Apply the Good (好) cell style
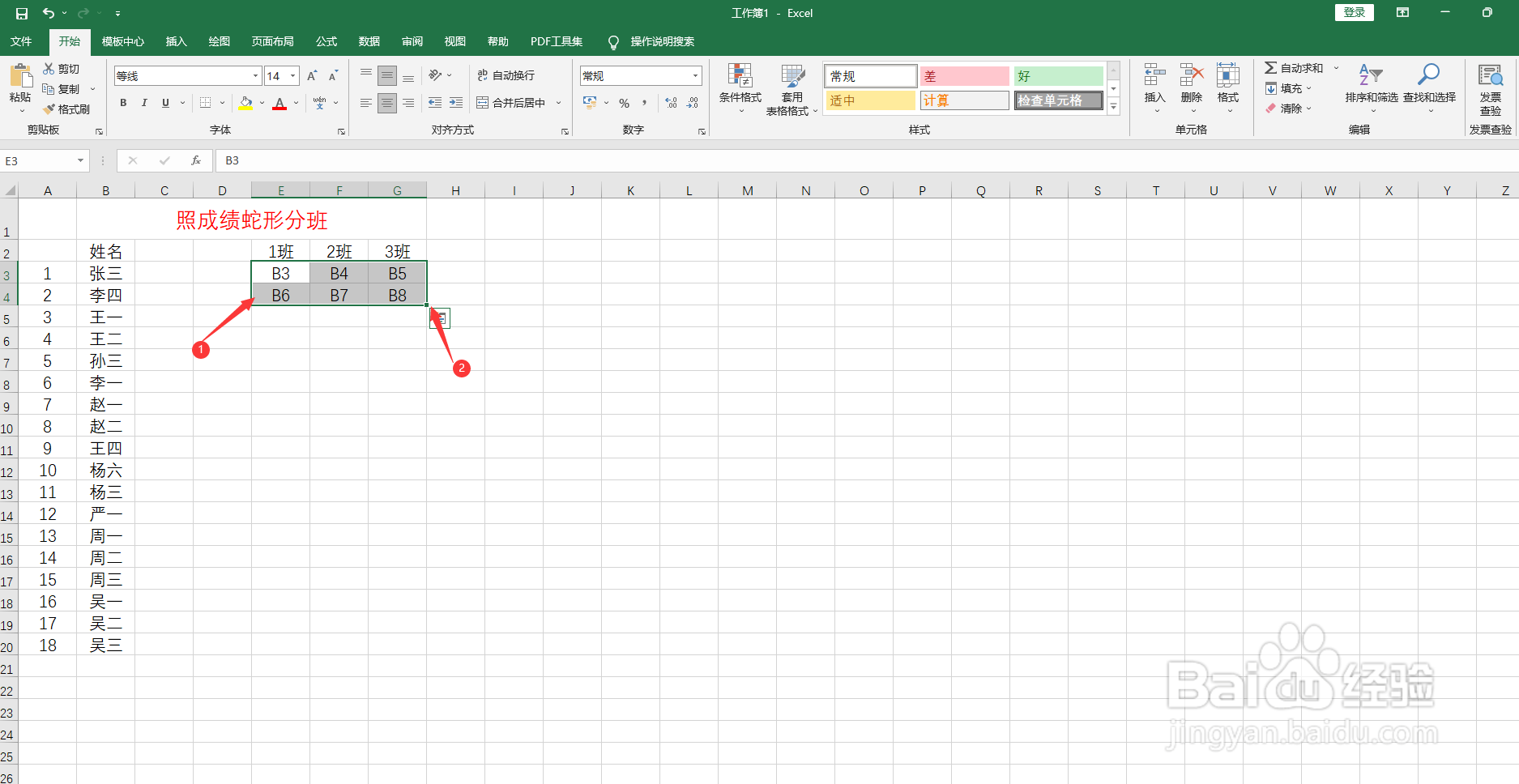1519x784 pixels. pos(1058,76)
